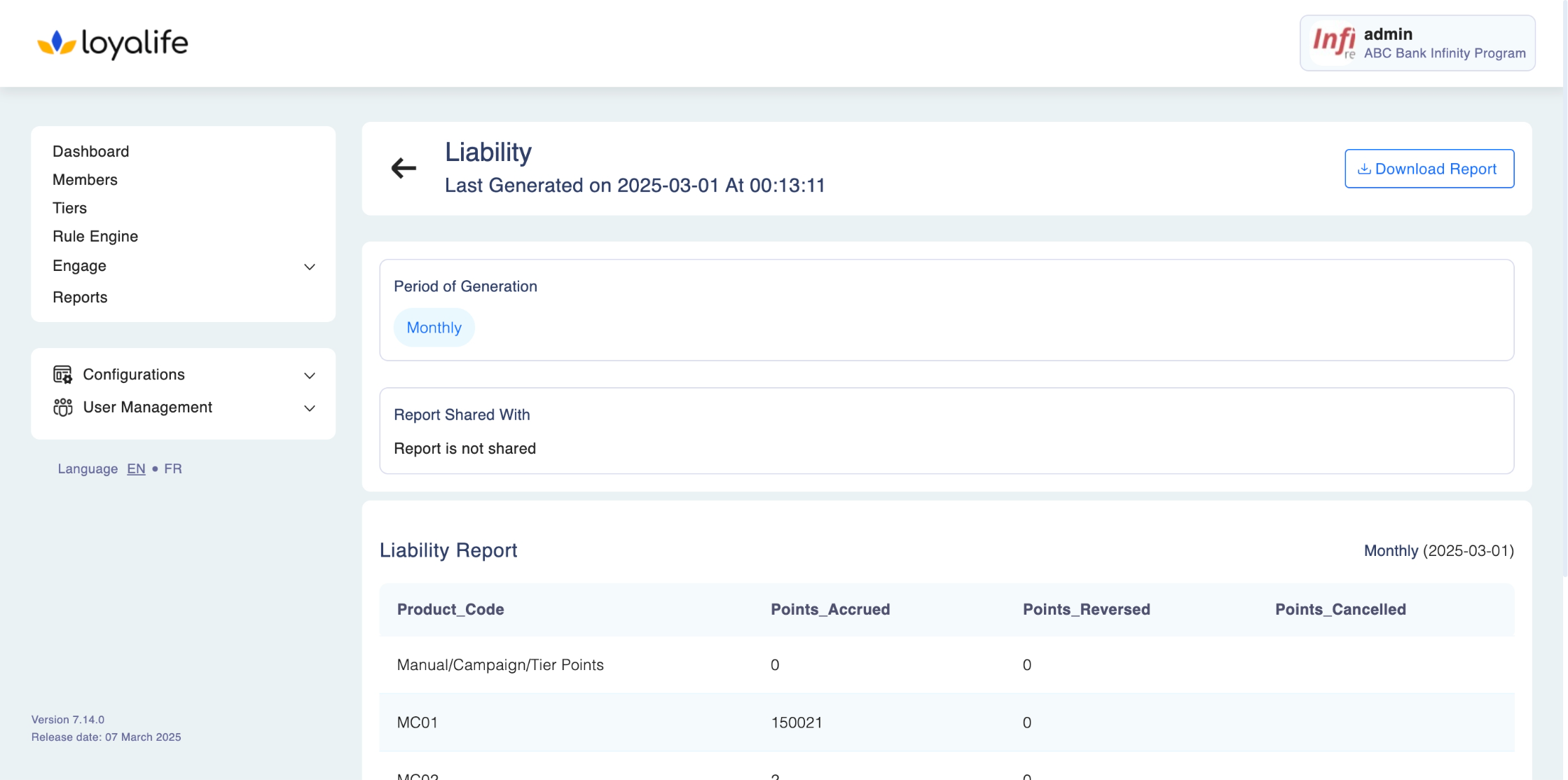Image resolution: width=1568 pixels, height=780 pixels.
Task: Click the loyalife logo
Action: [113, 43]
